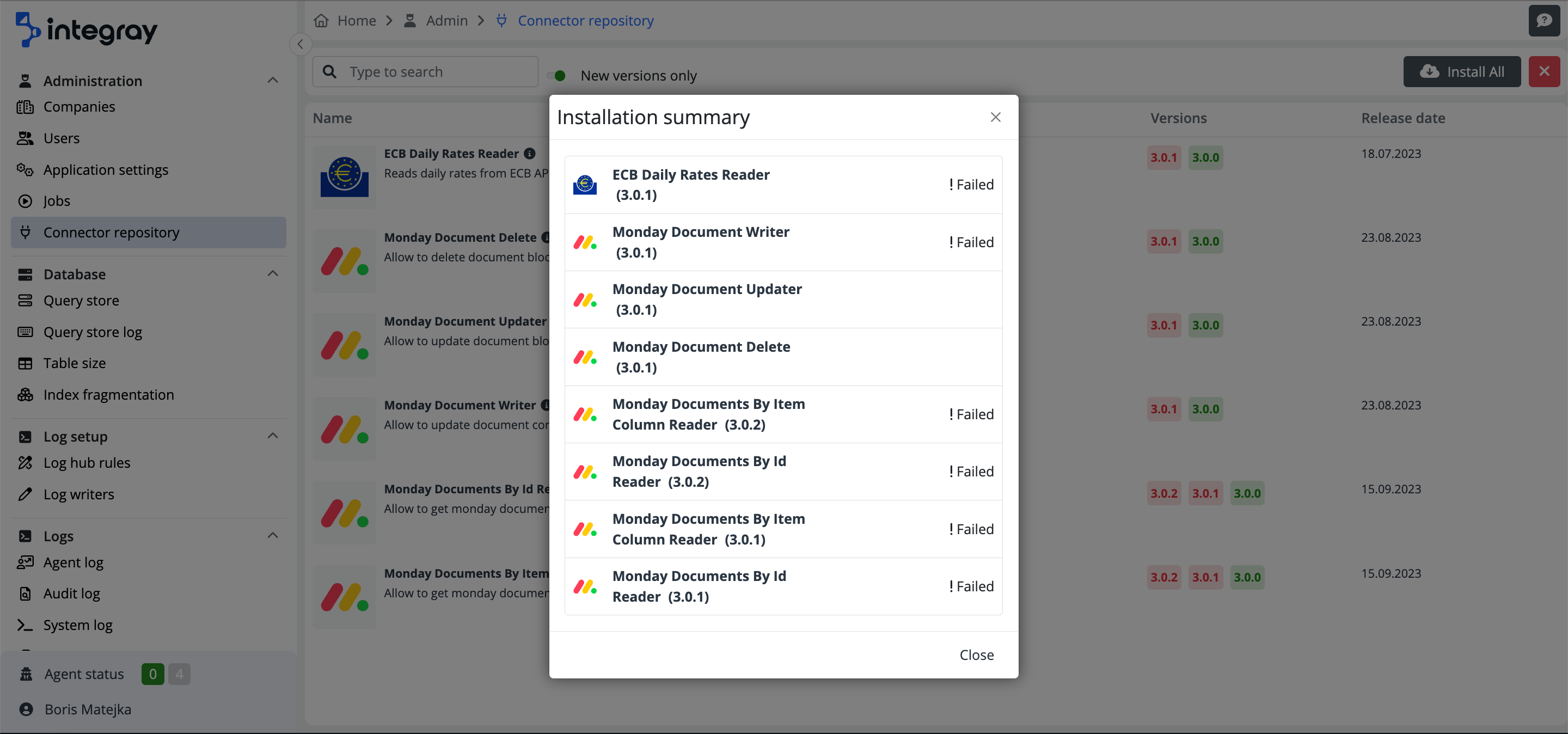The width and height of the screenshot is (1568, 734).
Task: Toggle the New versions only switch
Action: click(557, 76)
